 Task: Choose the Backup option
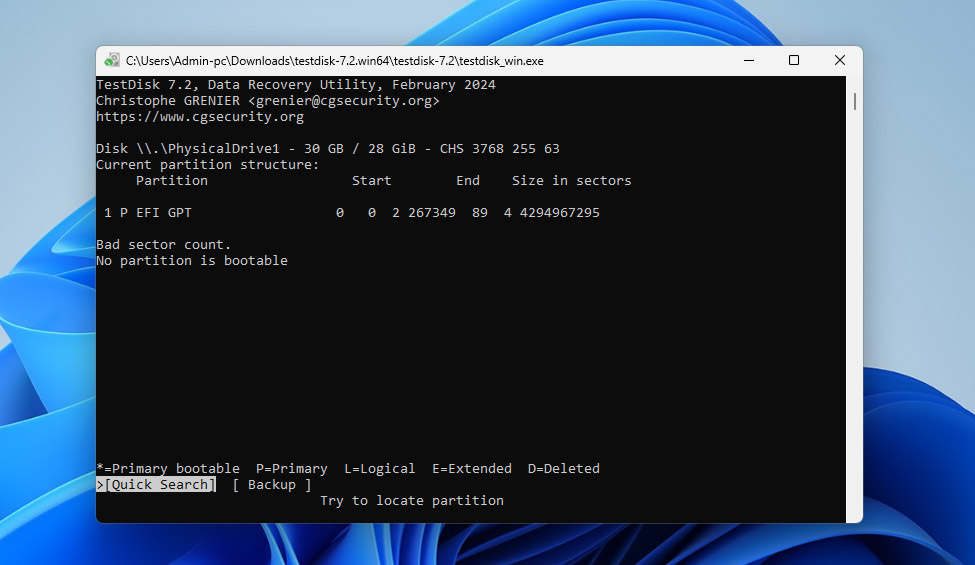[x=271, y=485]
